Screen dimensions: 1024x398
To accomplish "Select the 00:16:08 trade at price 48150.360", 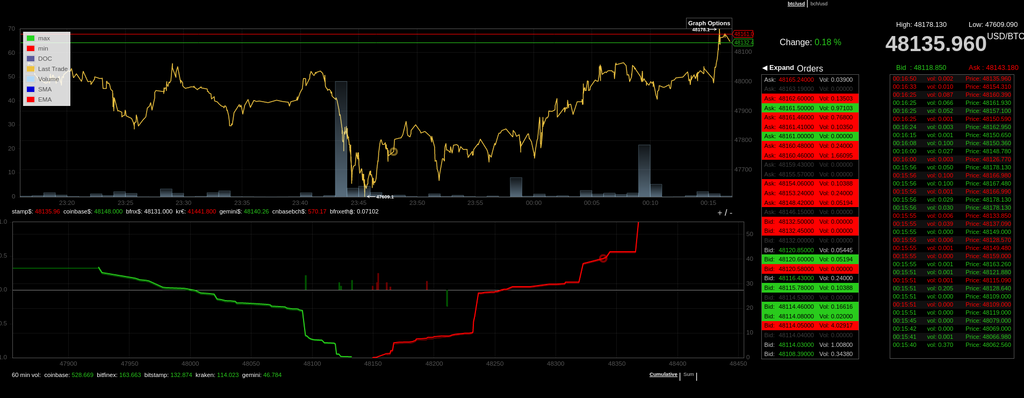I will 952,143.
